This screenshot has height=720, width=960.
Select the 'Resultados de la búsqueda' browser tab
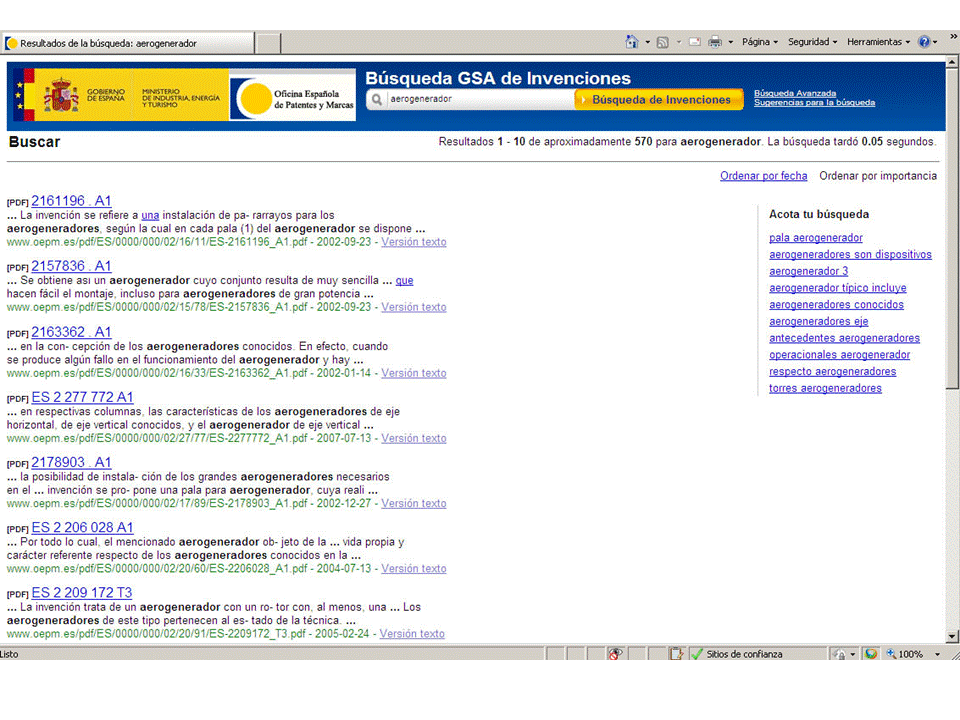(127, 43)
